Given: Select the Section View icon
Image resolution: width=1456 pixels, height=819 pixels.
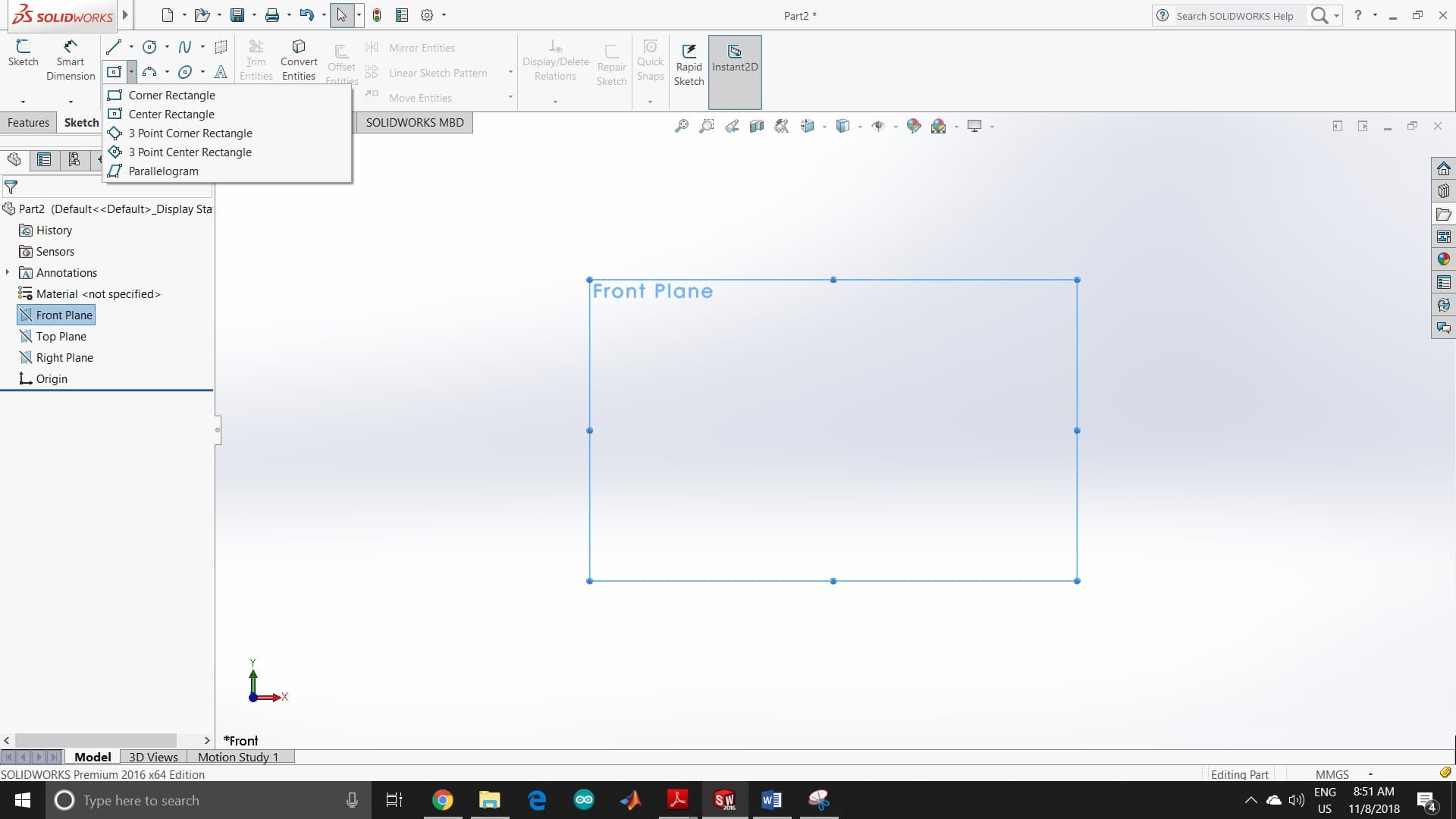Looking at the screenshot, I should click(756, 127).
